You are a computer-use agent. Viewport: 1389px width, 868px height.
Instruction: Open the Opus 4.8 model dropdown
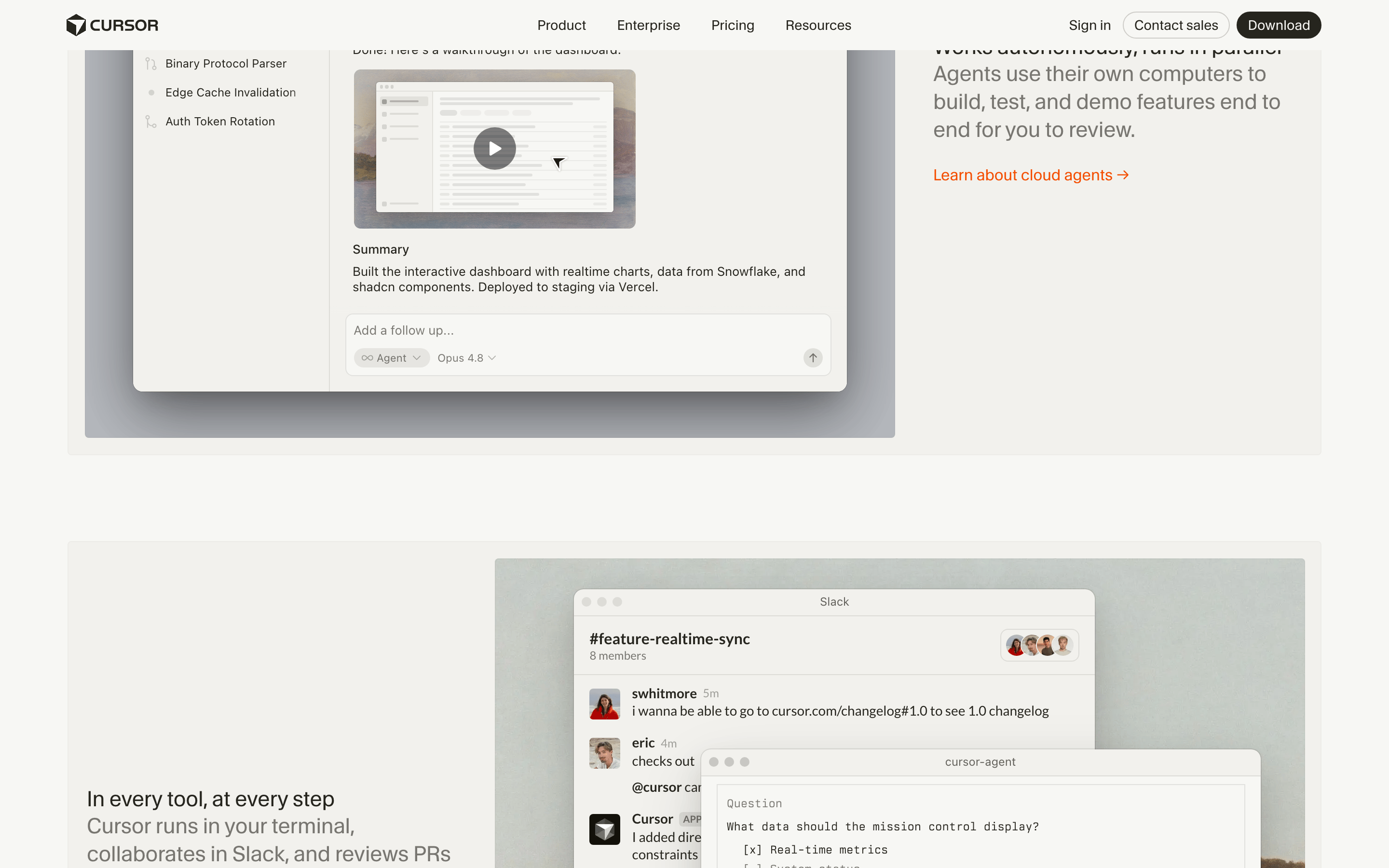click(x=467, y=358)
